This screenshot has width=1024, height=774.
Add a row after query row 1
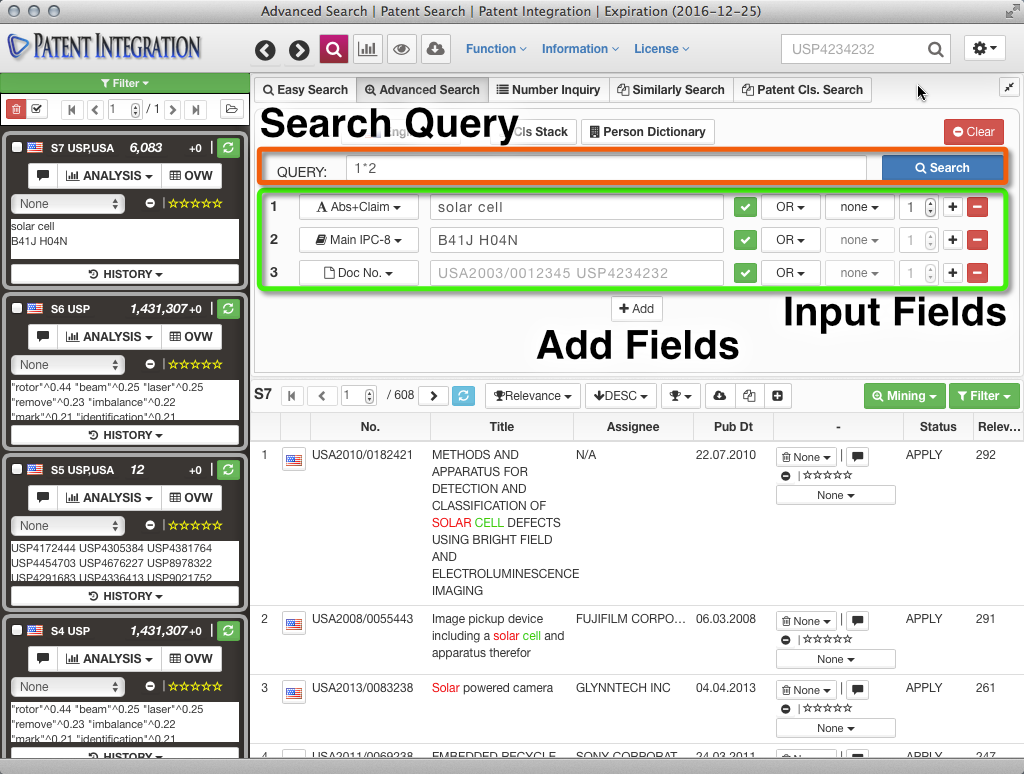tap(953, 207)
